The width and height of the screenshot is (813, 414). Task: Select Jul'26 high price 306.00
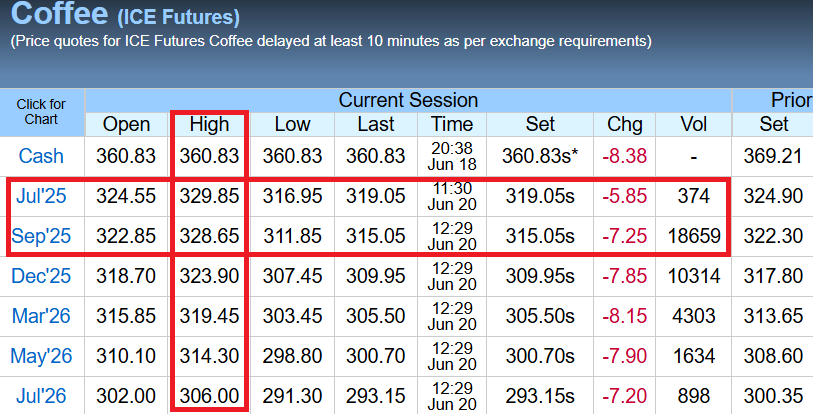point(209,396)
